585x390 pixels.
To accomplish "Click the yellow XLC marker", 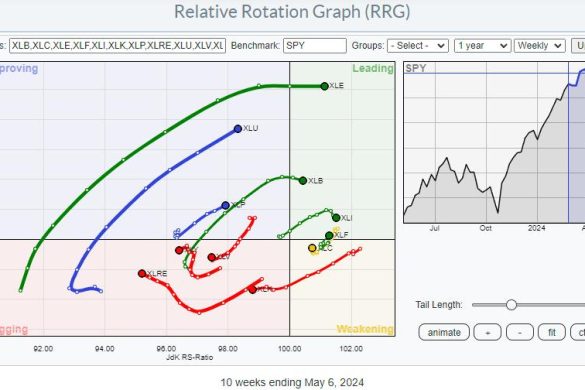I will coord(312,248).
